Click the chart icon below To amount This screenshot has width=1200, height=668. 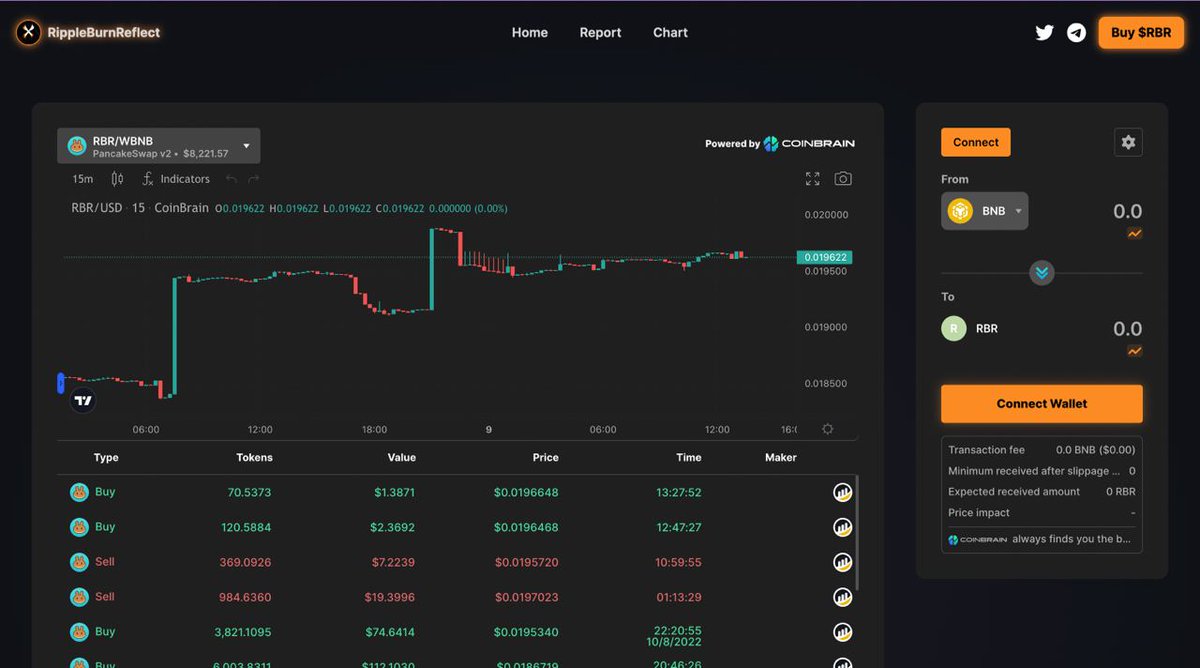tap(1134, 351)
